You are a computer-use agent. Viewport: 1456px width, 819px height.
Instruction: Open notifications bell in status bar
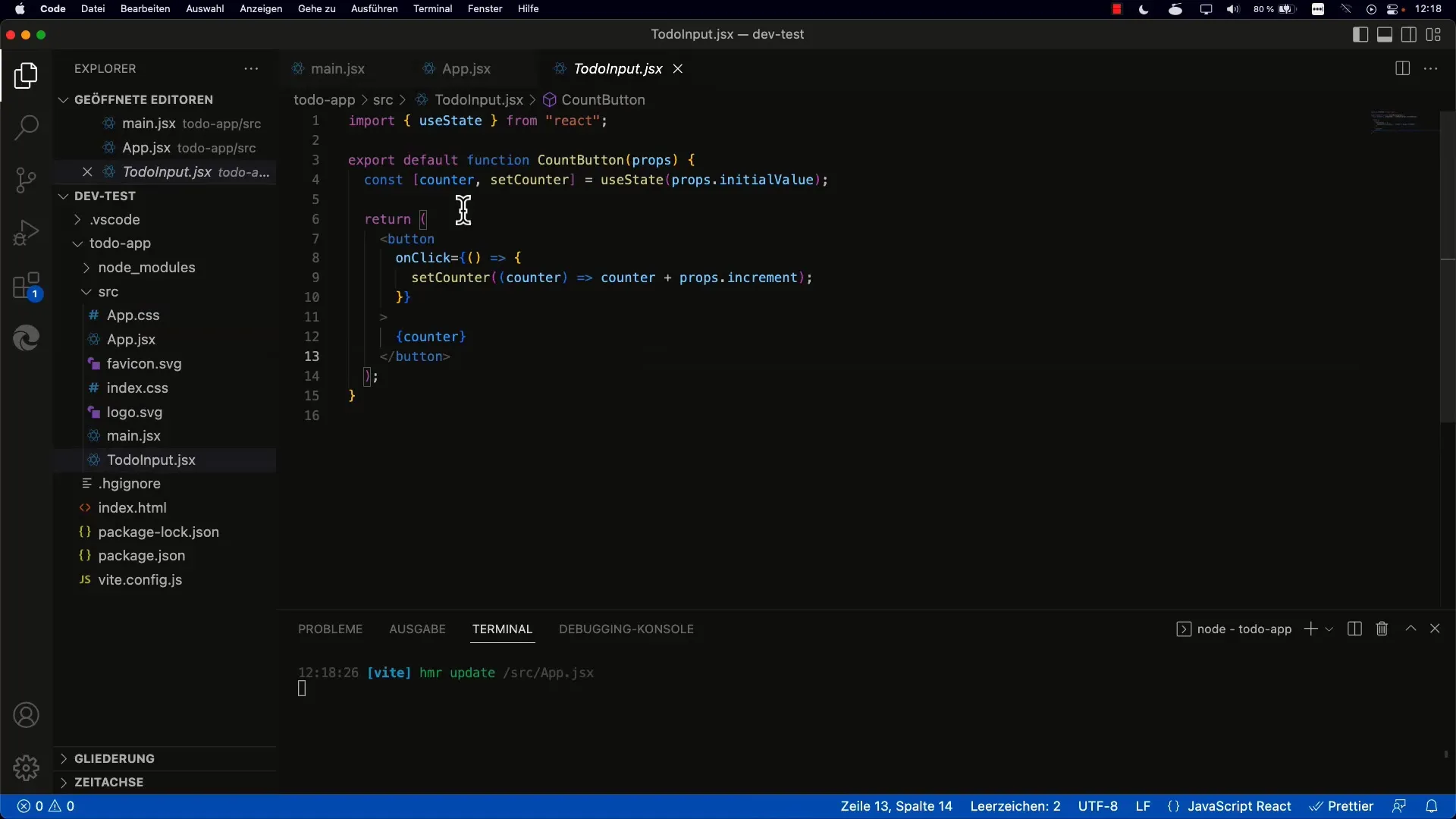tap(1431, 806)
